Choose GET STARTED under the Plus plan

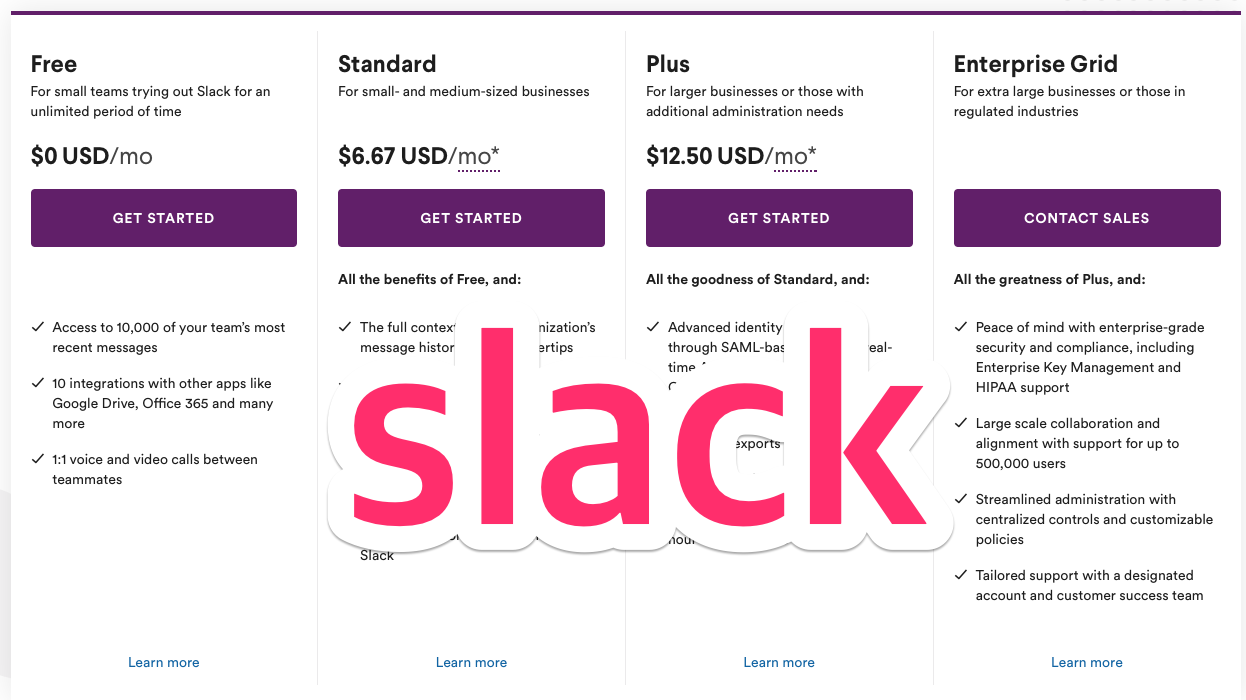[779, 218]
